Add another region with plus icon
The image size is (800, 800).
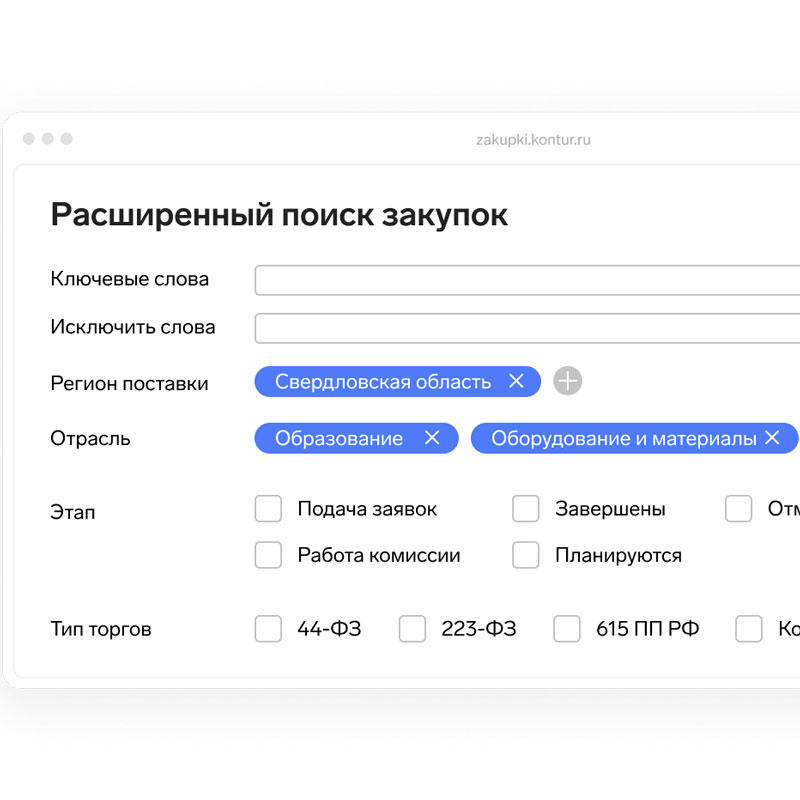click(x=568, y=381)
